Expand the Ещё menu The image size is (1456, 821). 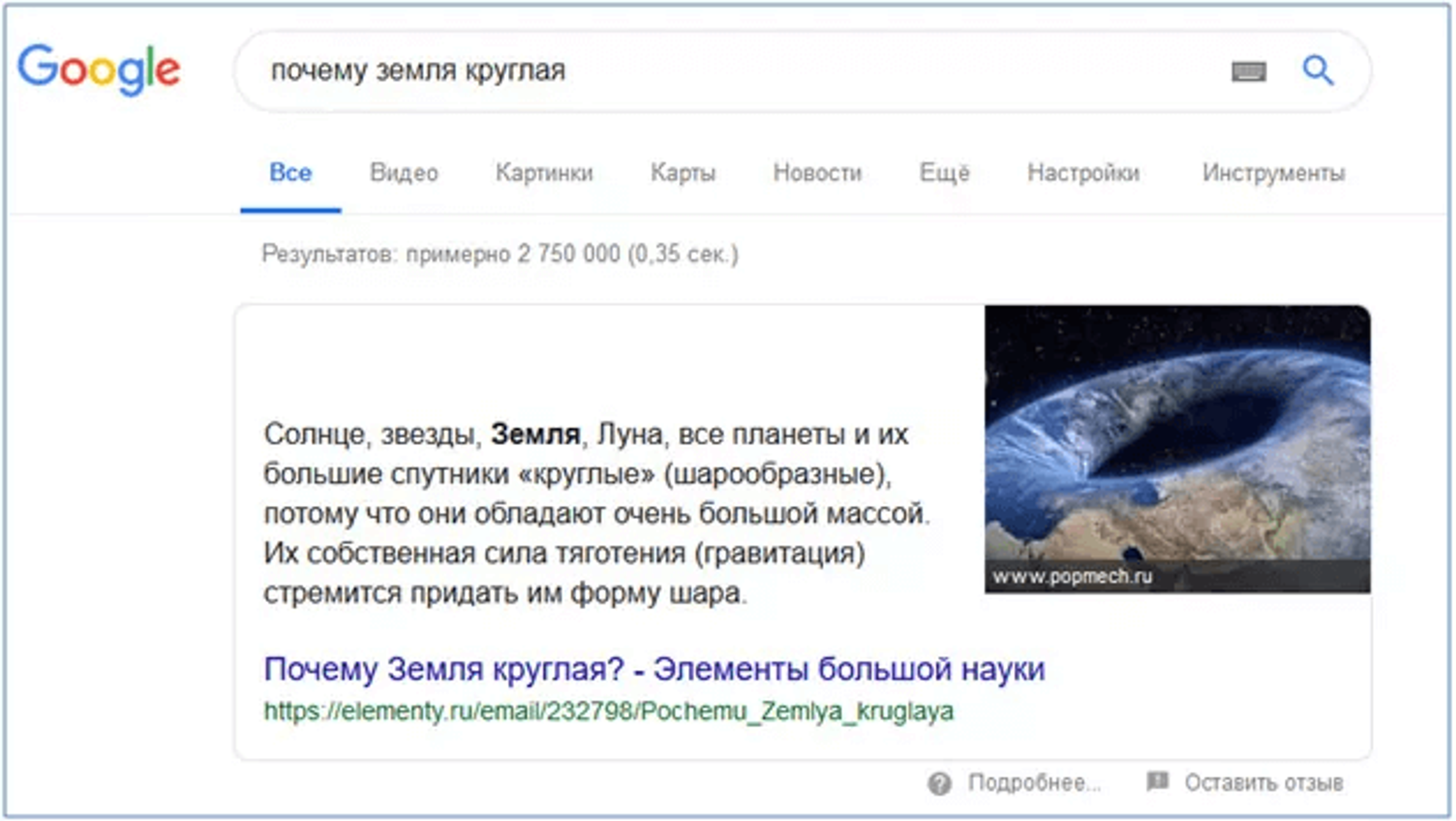tap(944, 173)
